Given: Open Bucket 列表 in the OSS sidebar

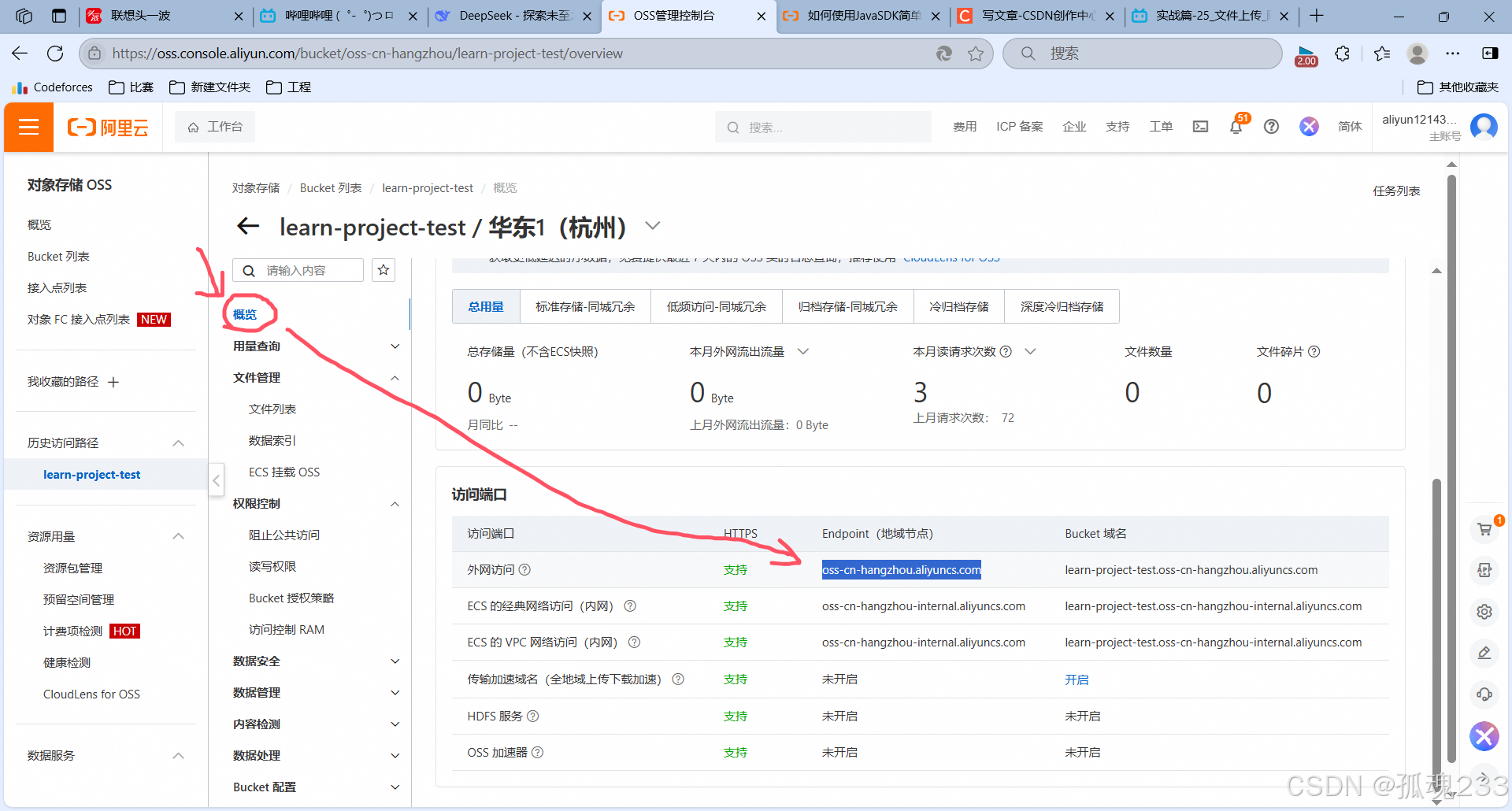Looking at the screenshot, I should pyautogui.click(x=58, y=257).
